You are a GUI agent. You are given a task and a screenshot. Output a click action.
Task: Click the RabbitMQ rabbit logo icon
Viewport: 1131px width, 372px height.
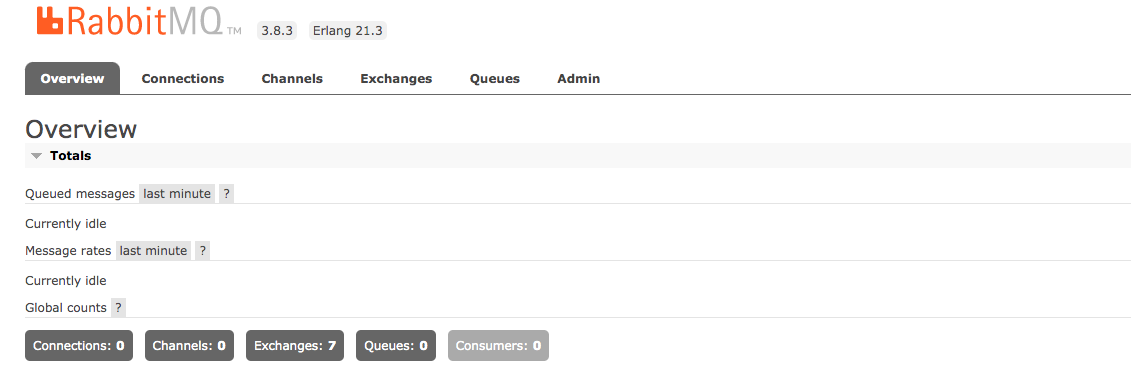click(50, 21)
